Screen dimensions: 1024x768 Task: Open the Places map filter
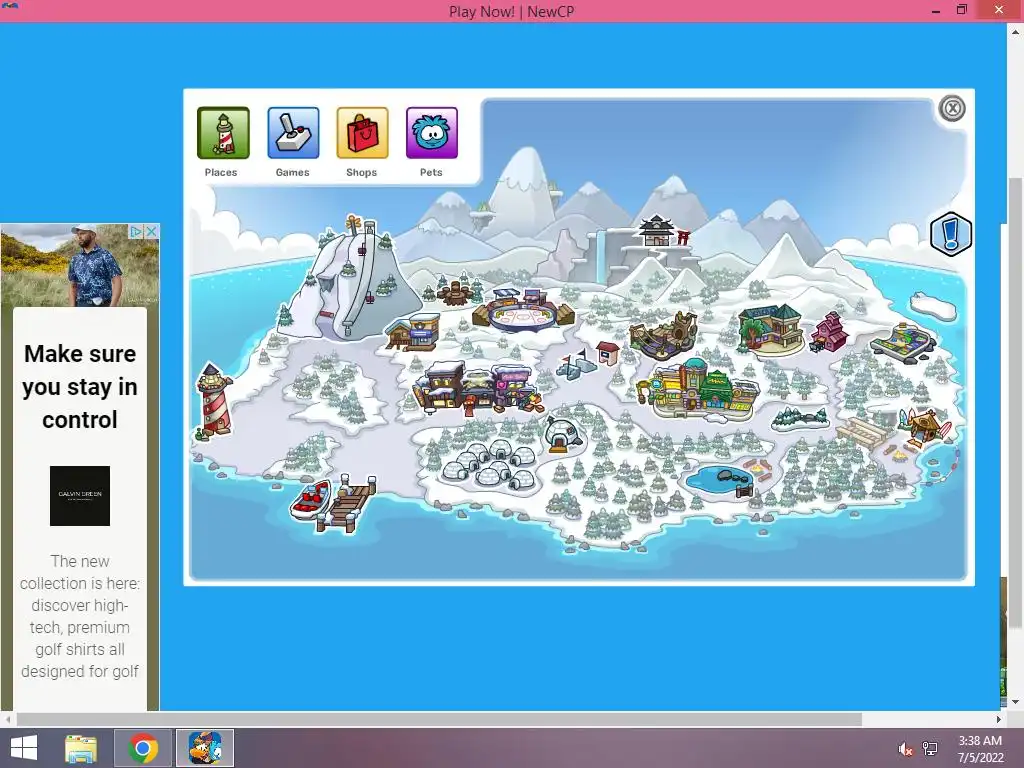223,133
